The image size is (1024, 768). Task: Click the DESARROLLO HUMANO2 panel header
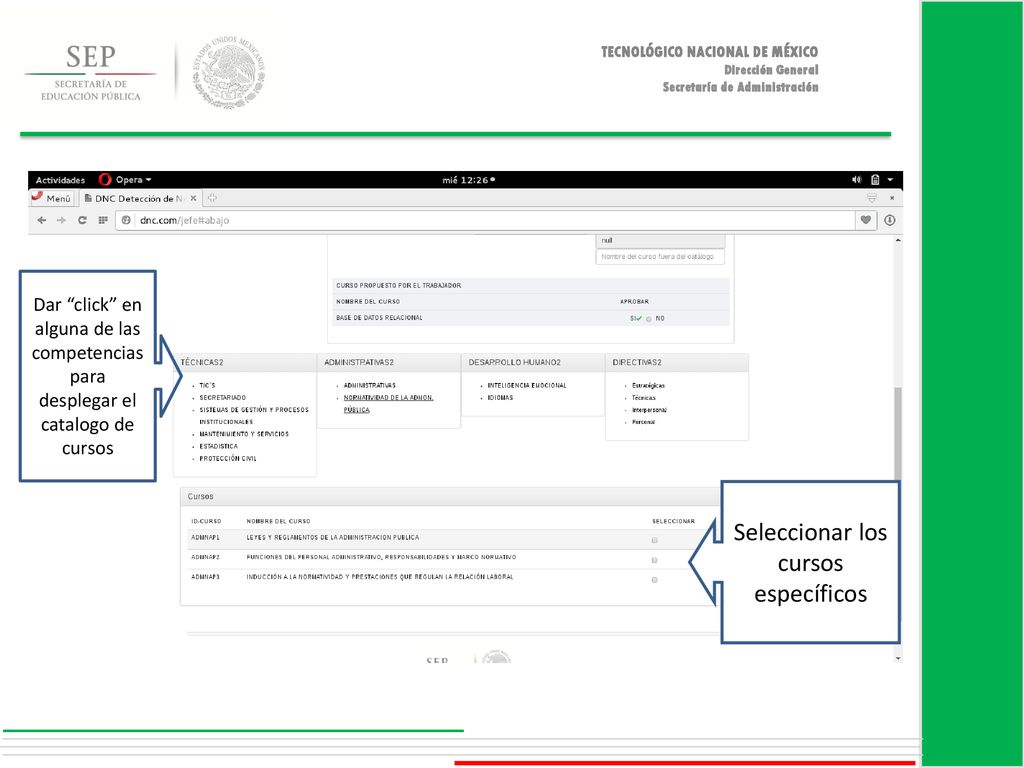point(533,362)
